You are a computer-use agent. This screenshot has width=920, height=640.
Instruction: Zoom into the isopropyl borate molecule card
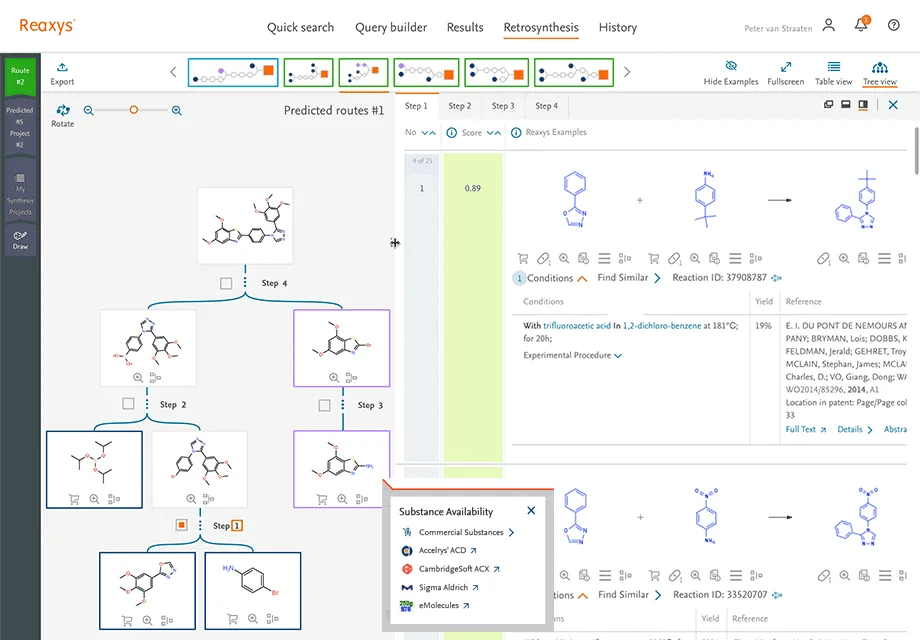pyautogui.click(x=94, y=499)
